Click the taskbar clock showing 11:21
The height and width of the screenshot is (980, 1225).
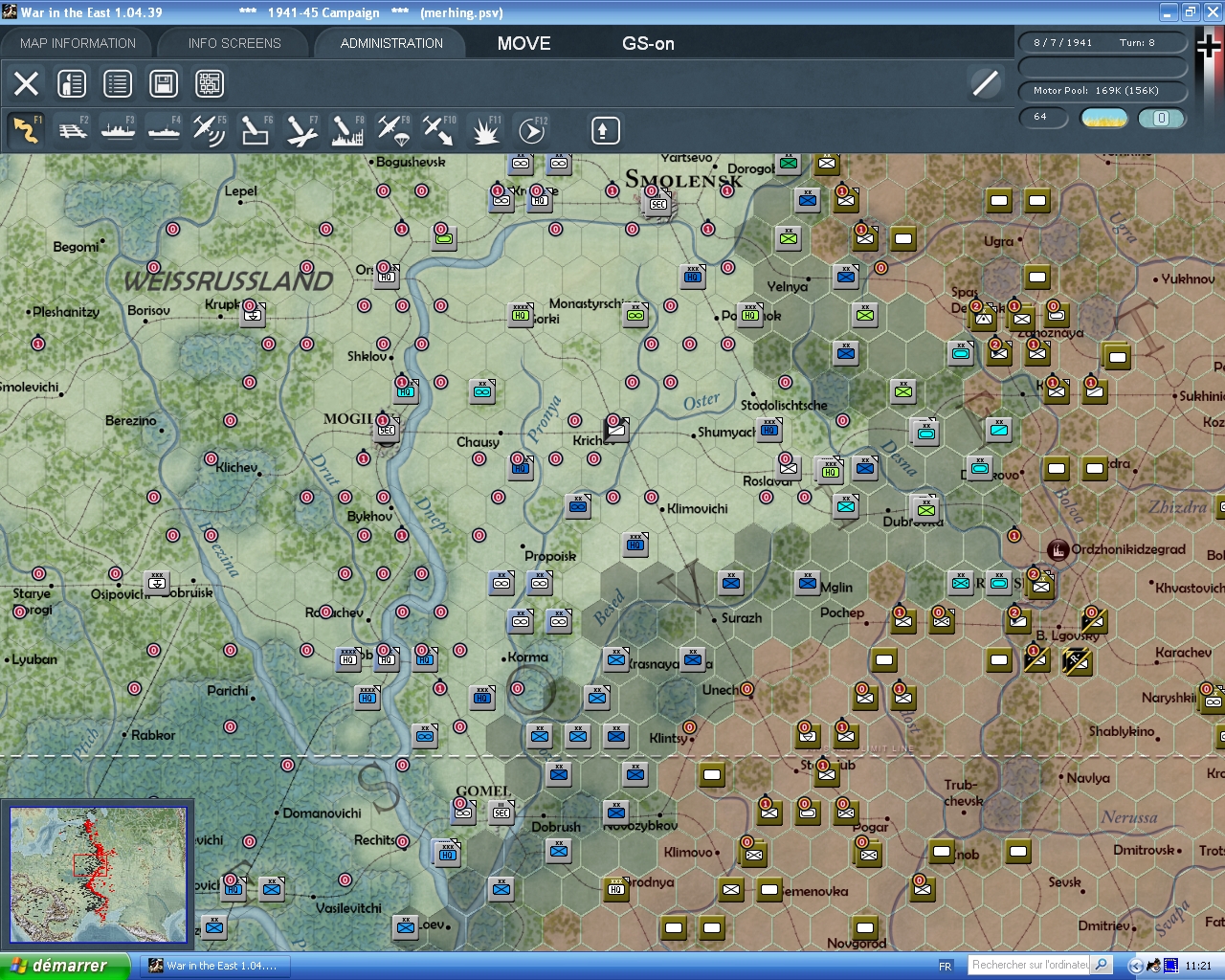1198,966
